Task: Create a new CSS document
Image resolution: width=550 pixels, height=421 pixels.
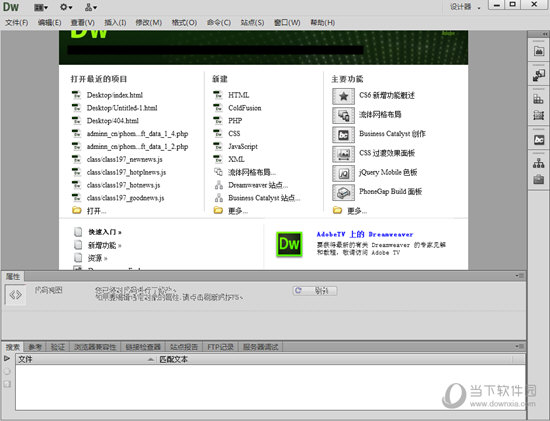Action: (234, 134)
